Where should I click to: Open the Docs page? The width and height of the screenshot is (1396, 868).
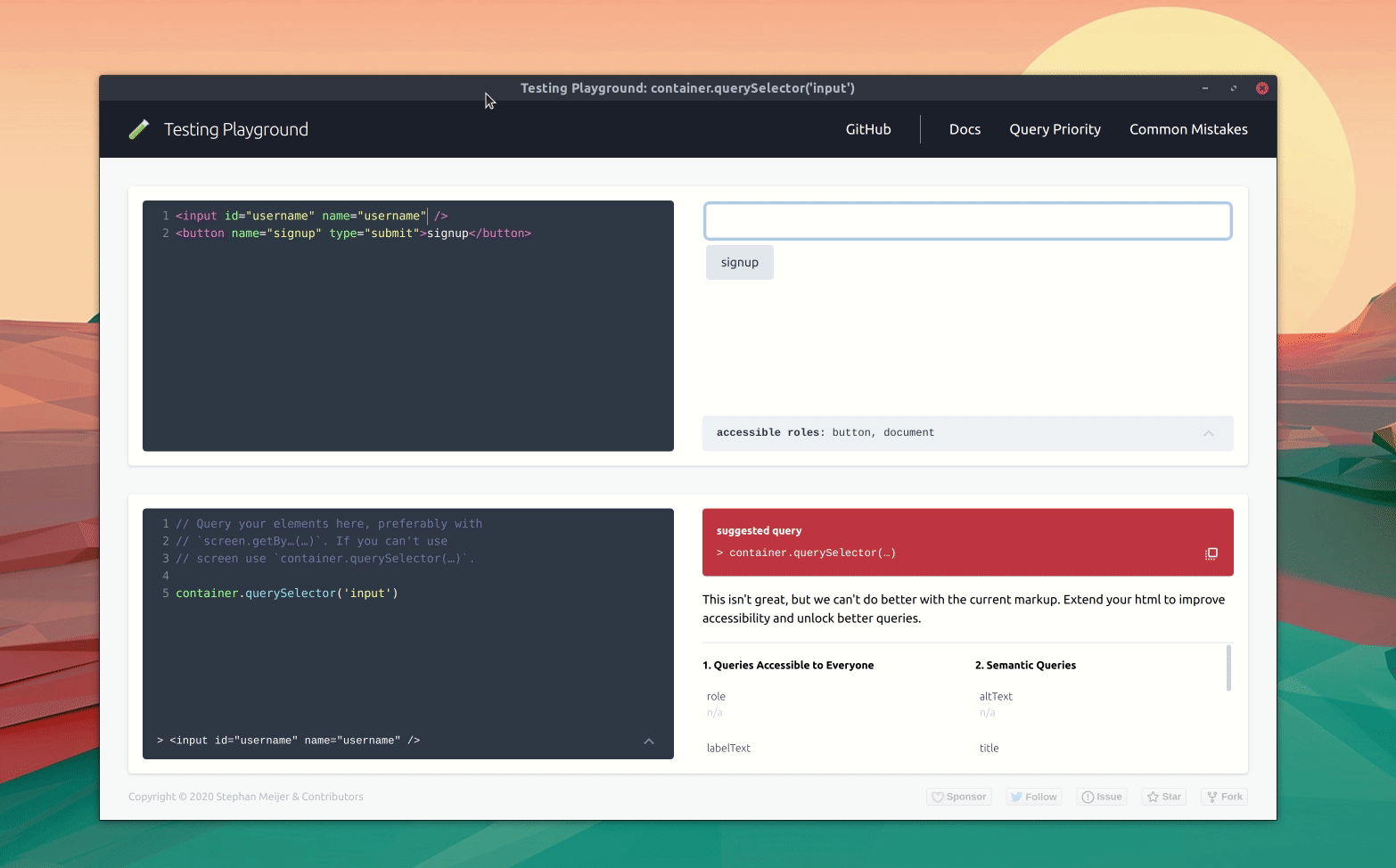tap(965, 128)
